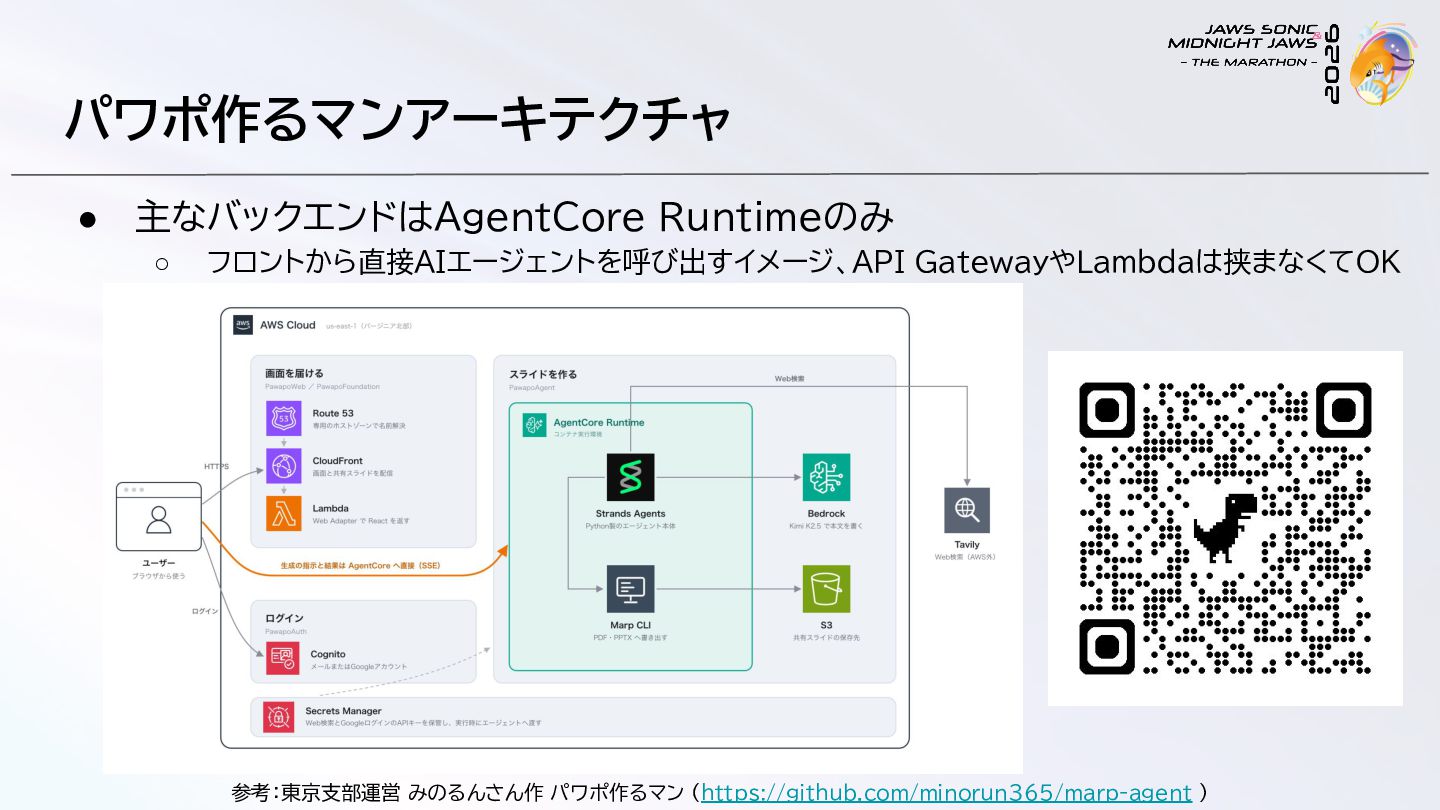Click the Secrets Manager icon
Screen dimensions: 1440x810
coord(279,716)
